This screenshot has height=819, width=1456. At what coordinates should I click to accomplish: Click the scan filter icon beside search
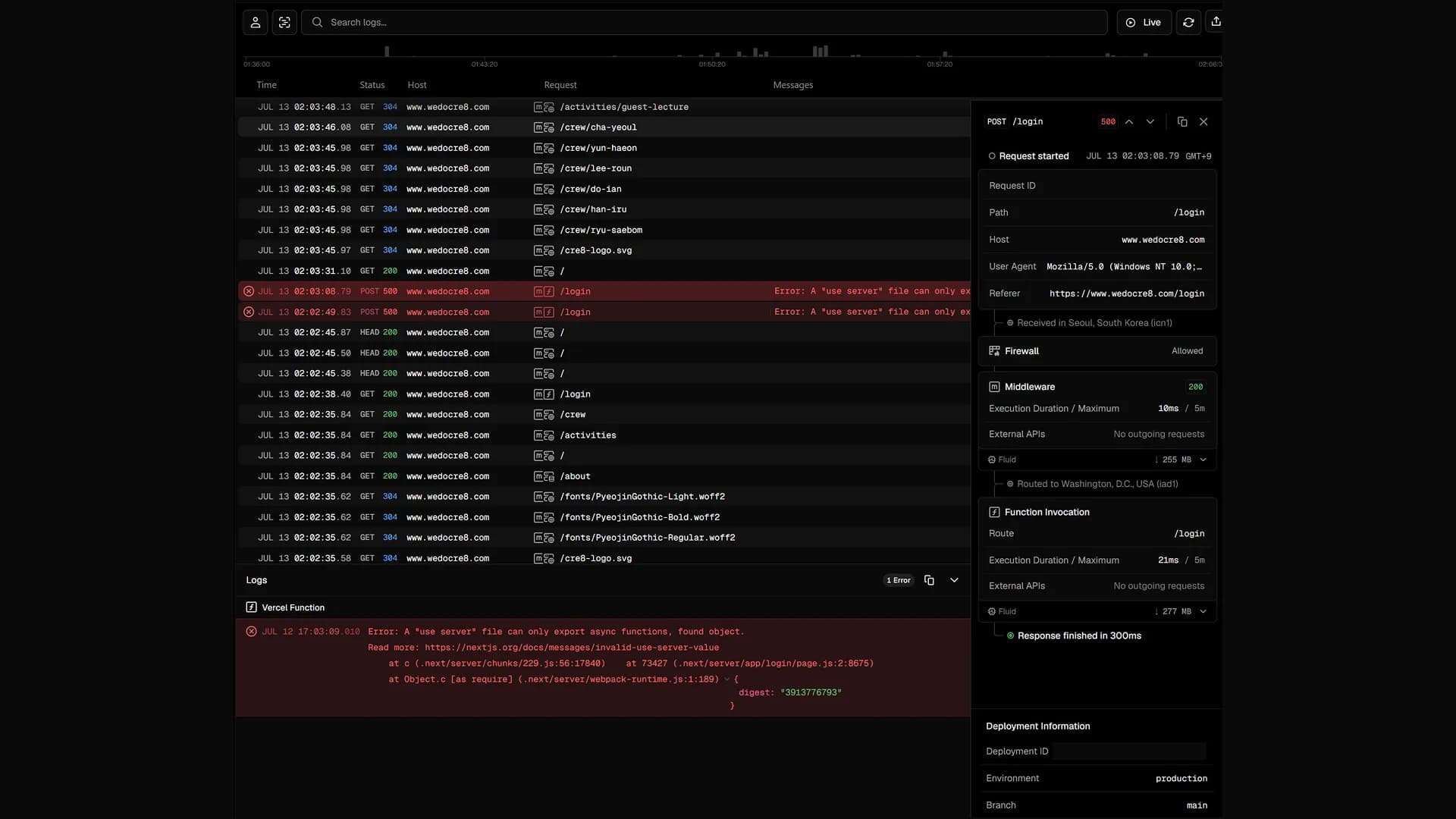point(284,22)
